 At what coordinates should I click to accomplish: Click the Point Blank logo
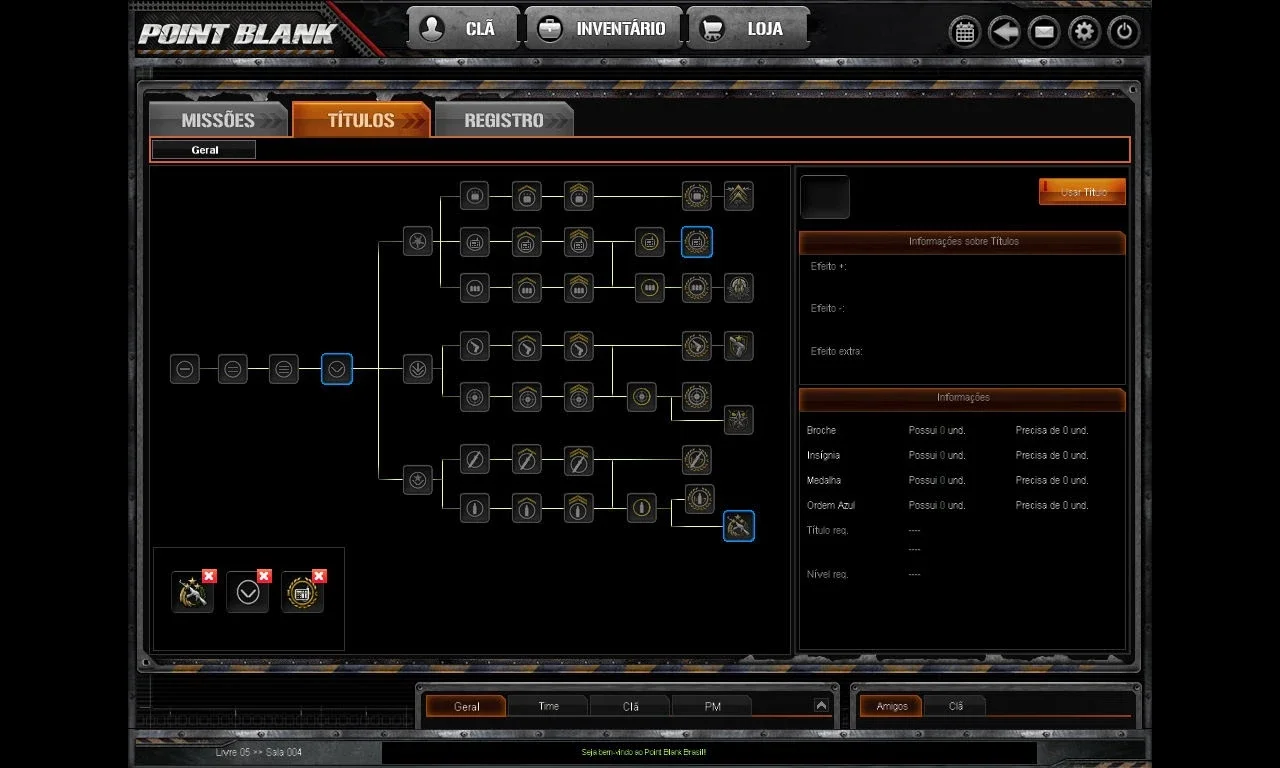coord(238,33)
